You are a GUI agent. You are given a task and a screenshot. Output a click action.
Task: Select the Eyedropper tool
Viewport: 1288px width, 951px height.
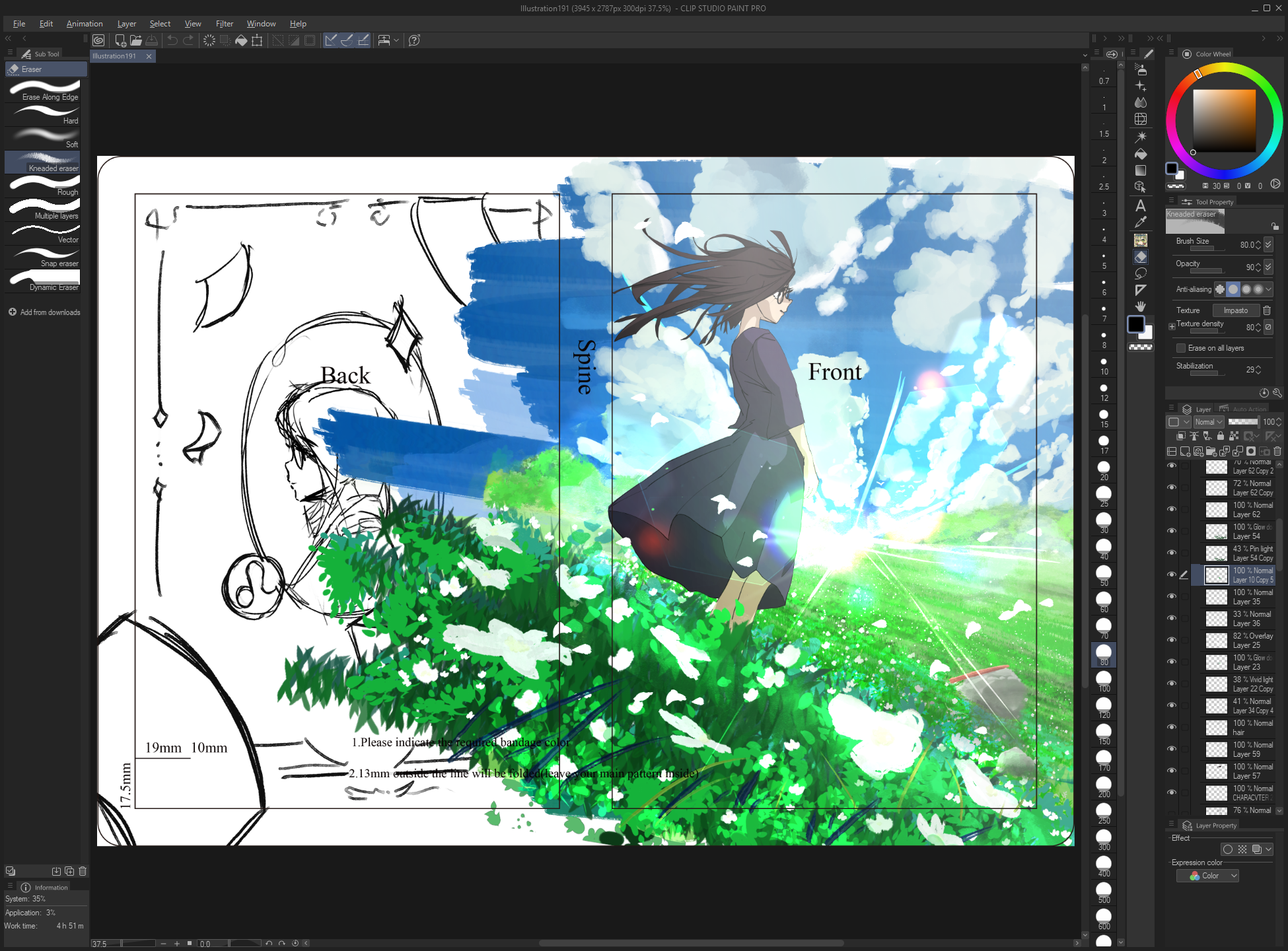(x=1141, y=223)
